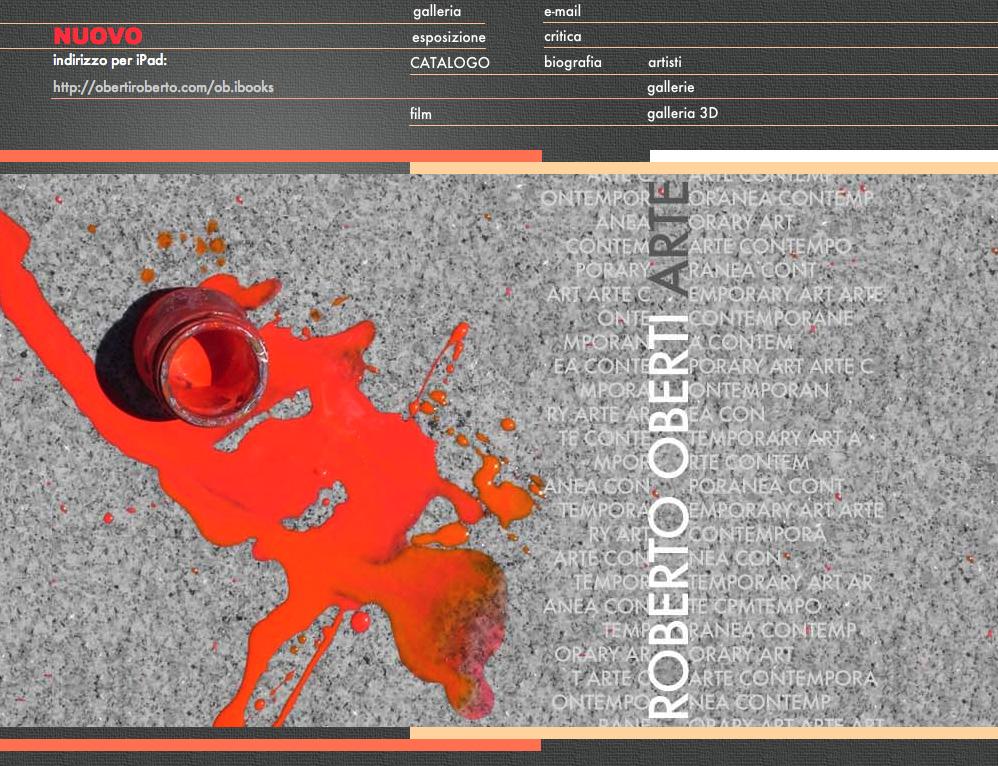Go to the esposizione page
Viewport: 998px width, 766px height.
pyautogui.click(x=448, y=38)
